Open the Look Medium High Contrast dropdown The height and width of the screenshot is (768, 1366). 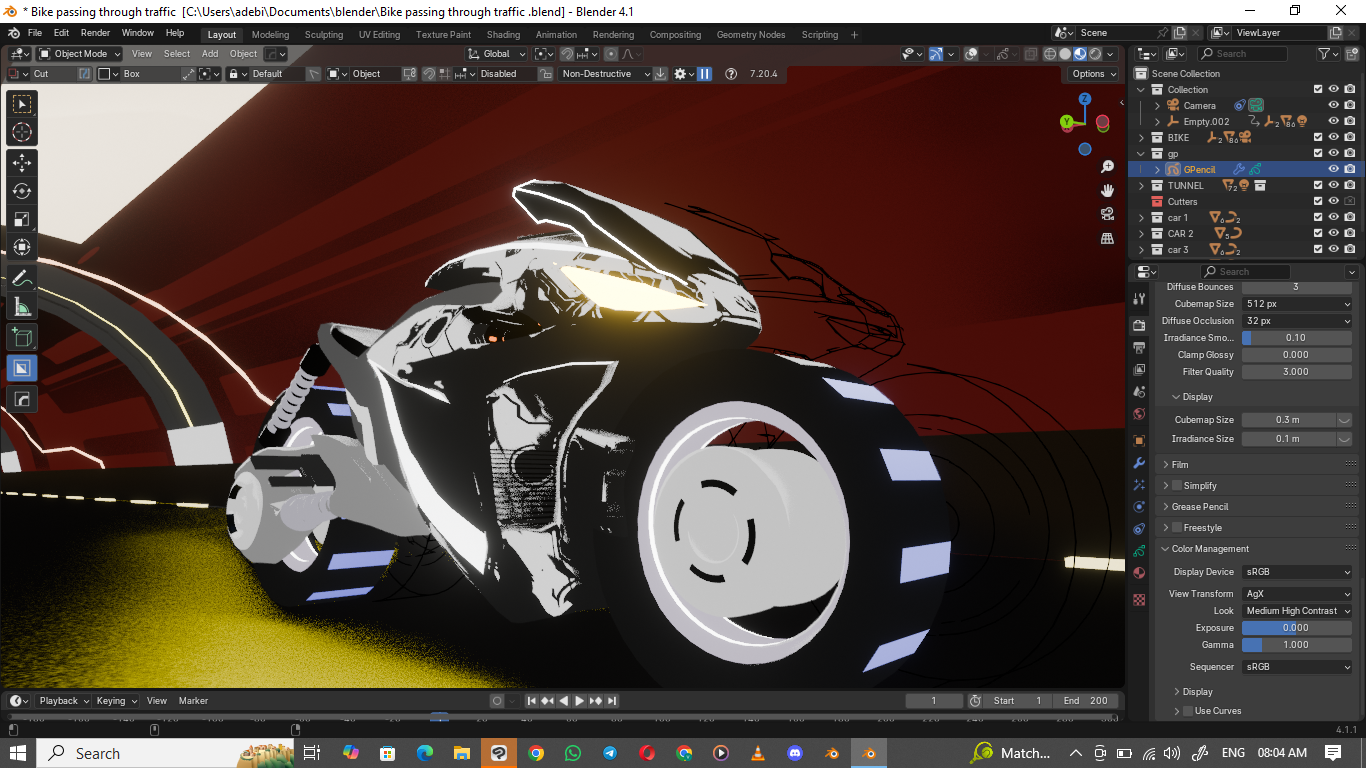[x=1297, y=610]
